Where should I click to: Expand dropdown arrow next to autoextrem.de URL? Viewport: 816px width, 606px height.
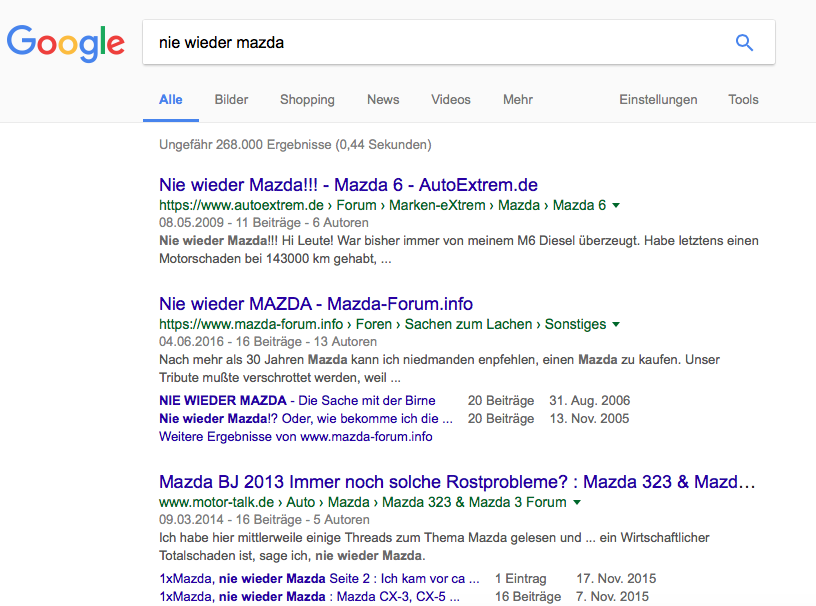click(616, 205)
